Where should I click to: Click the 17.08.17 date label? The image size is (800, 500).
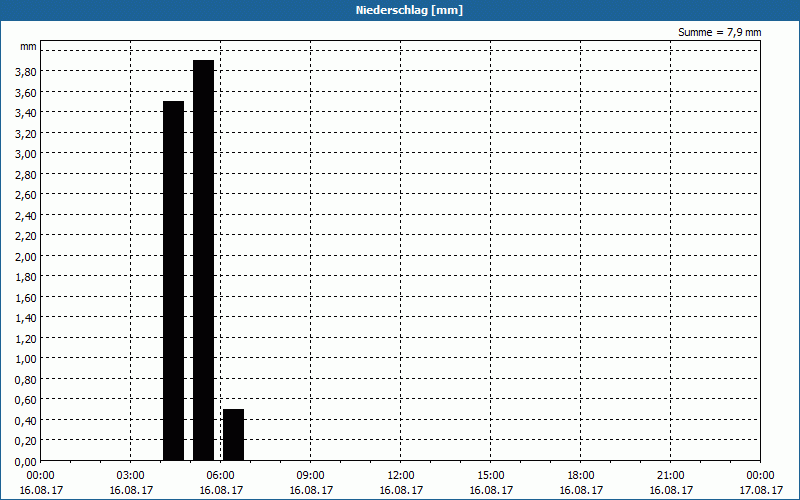(x=761, y=490)
